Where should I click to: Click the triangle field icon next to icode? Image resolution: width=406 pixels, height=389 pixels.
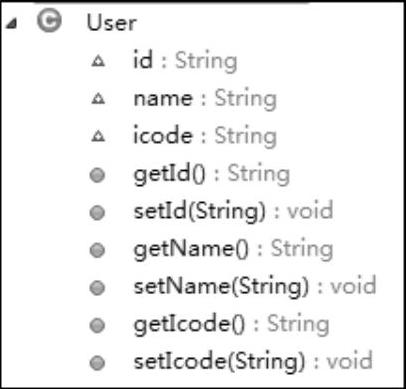[98, 136]
